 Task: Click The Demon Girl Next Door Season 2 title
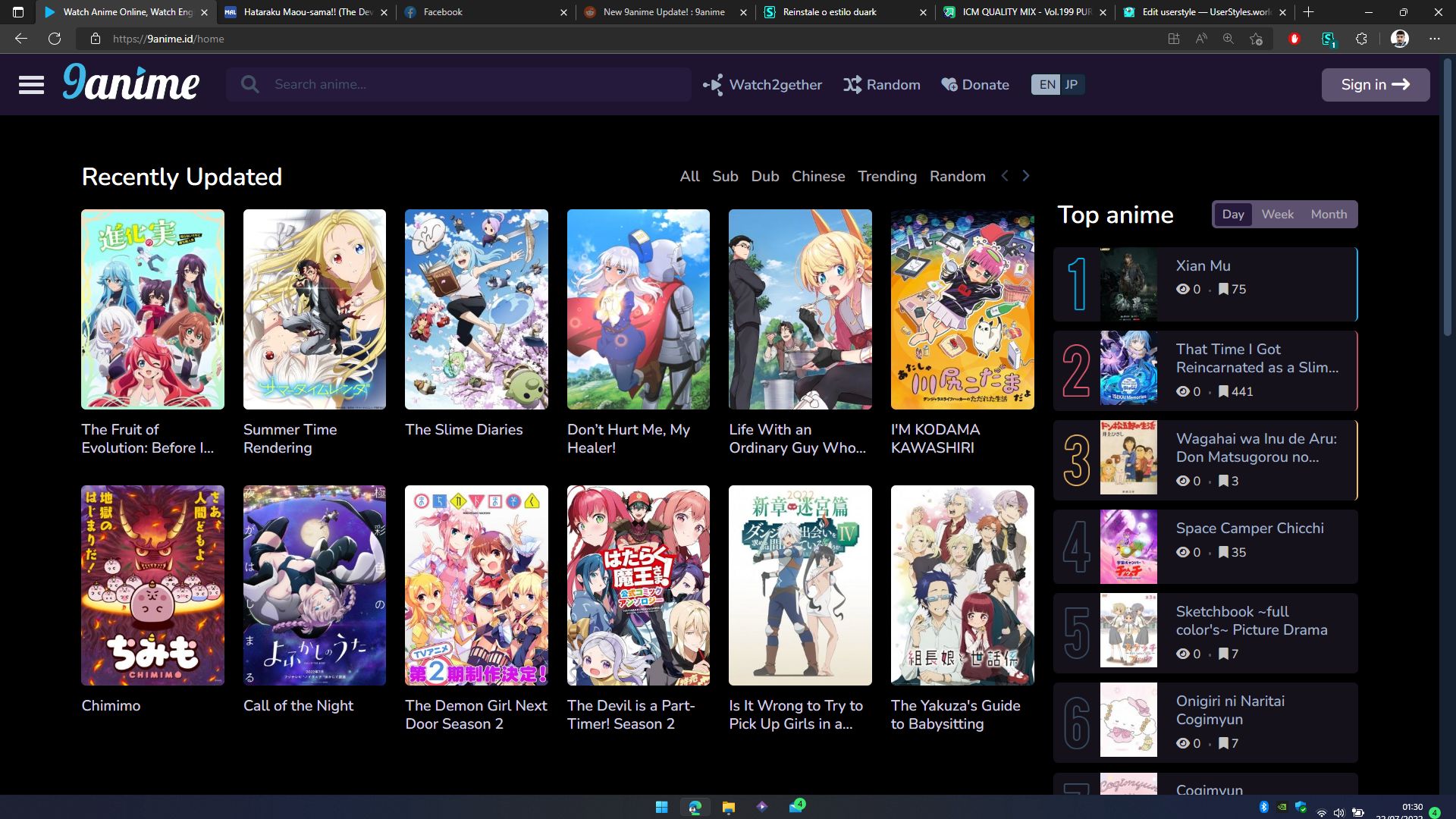coord(476,714)
